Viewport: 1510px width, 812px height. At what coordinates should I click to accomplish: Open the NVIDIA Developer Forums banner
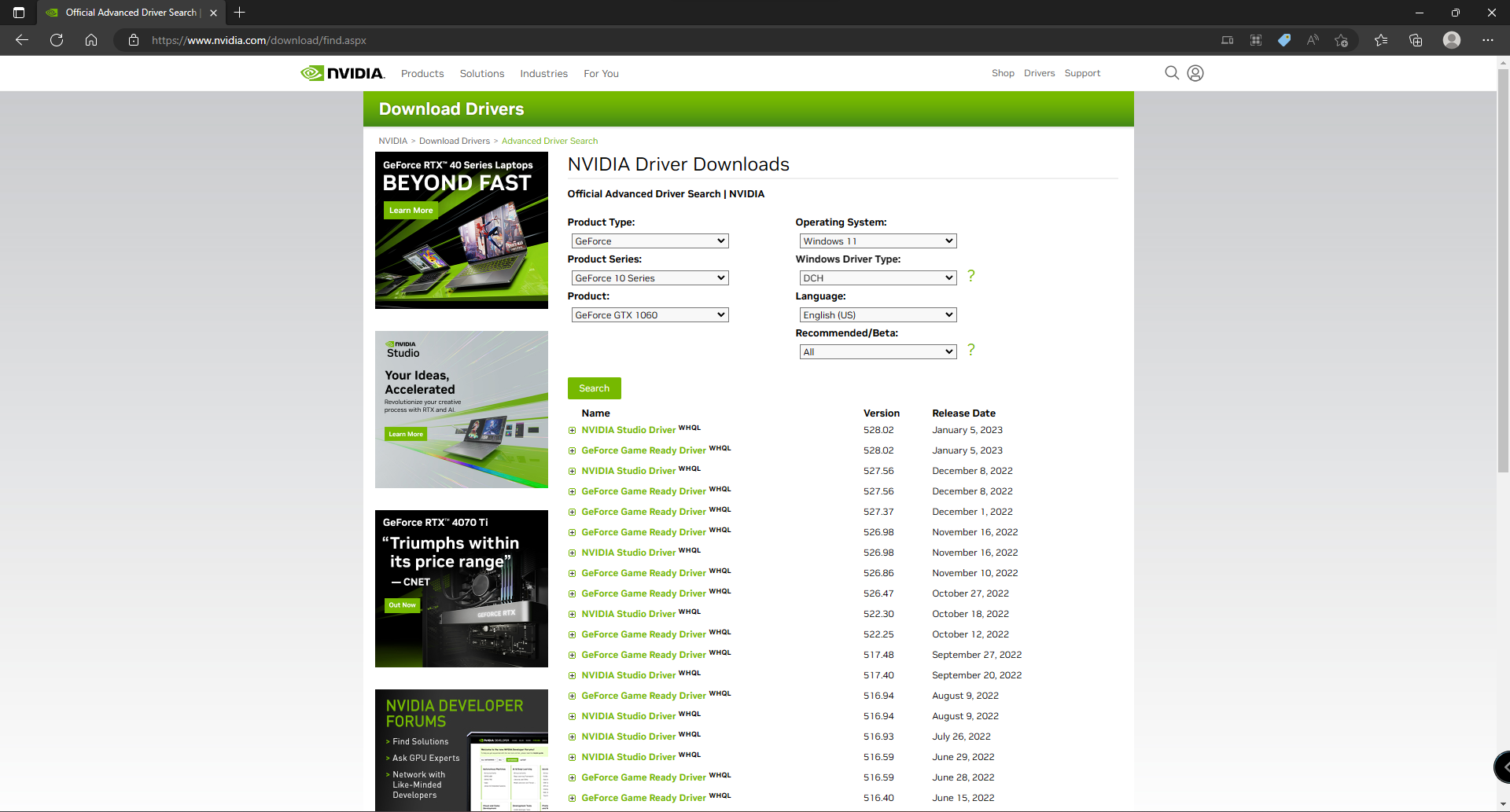tap(462, 750)
